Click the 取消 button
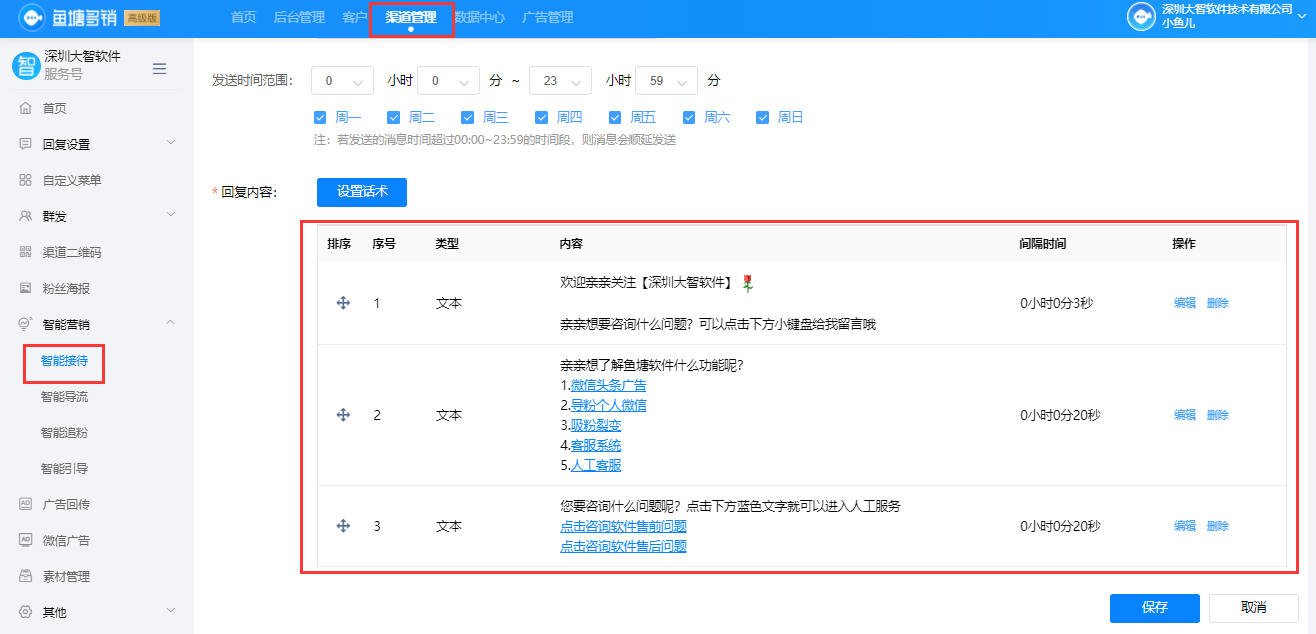 click(x=1253, y=608)
